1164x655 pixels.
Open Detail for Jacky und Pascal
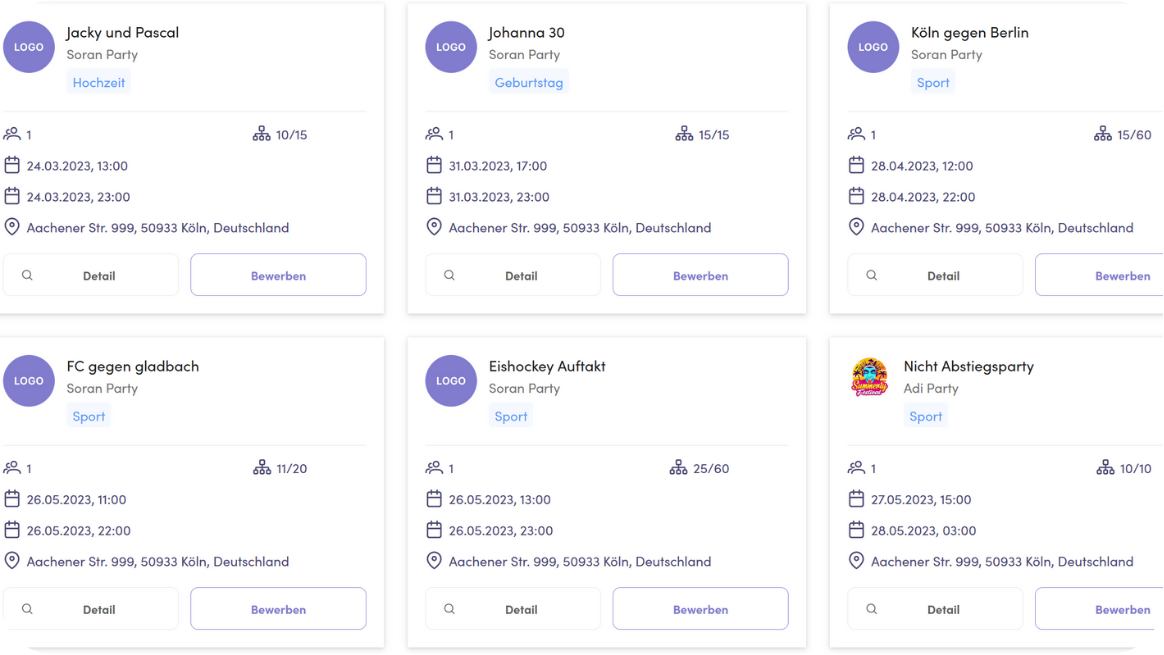(91, 275)
